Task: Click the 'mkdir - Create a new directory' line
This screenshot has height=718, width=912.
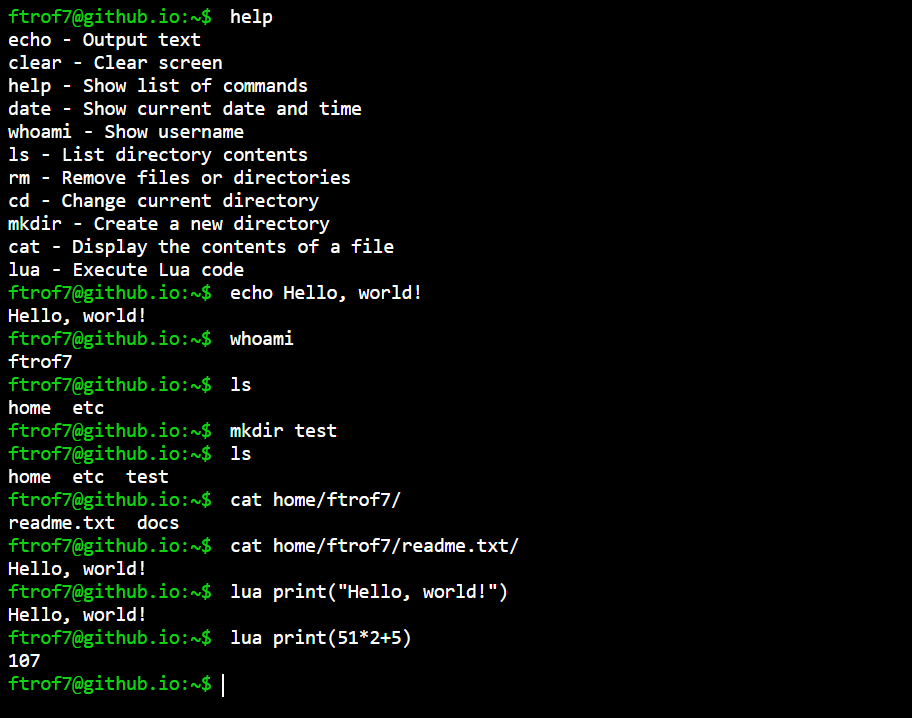Action: coord(169,224)
